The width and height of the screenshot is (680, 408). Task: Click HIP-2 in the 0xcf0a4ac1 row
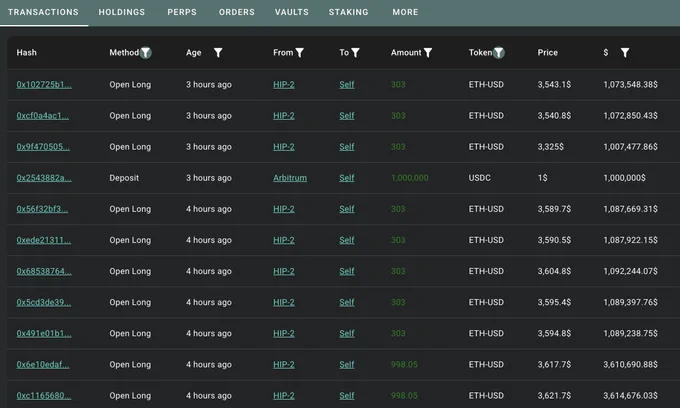(284, 116)
